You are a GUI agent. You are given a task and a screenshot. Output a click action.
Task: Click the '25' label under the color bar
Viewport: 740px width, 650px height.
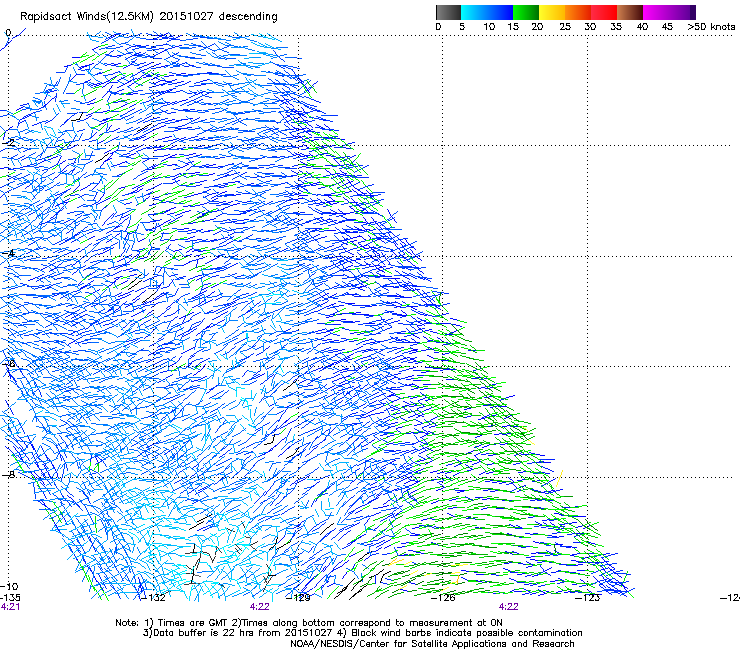pos(565,27)
